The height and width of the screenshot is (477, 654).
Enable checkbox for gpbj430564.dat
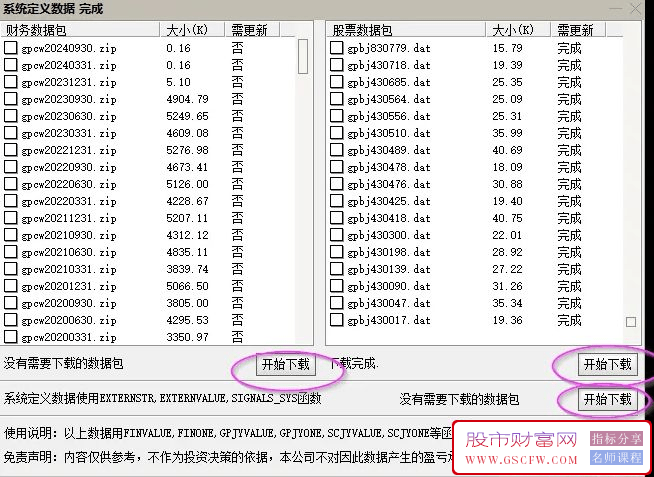click(337, 99)
